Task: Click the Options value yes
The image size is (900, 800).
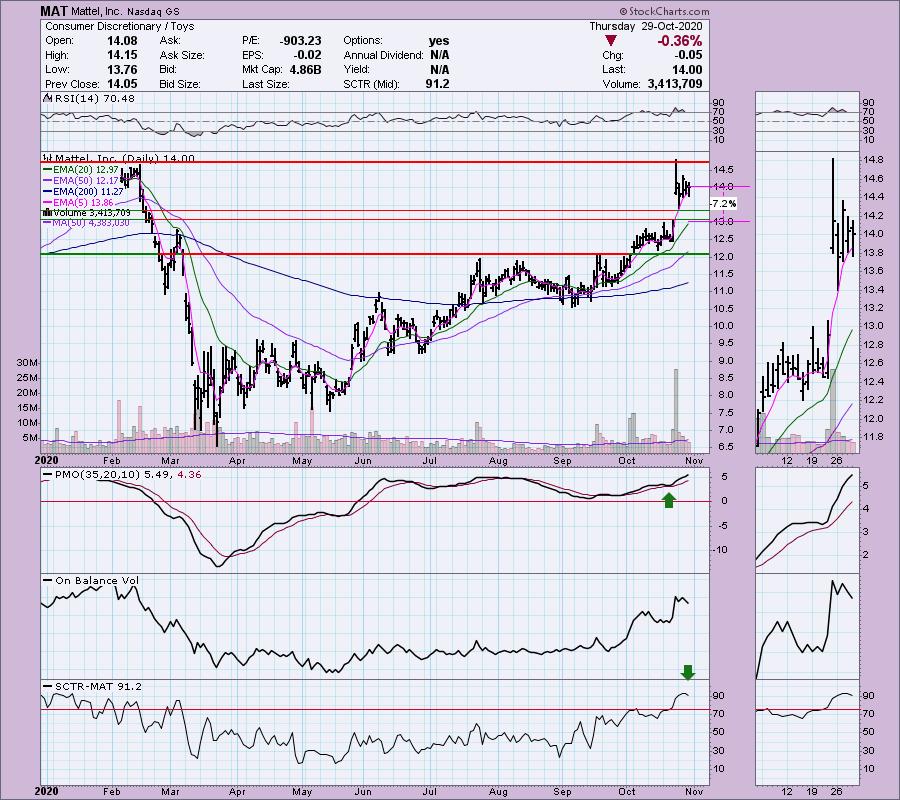Action: pos(439,41)
